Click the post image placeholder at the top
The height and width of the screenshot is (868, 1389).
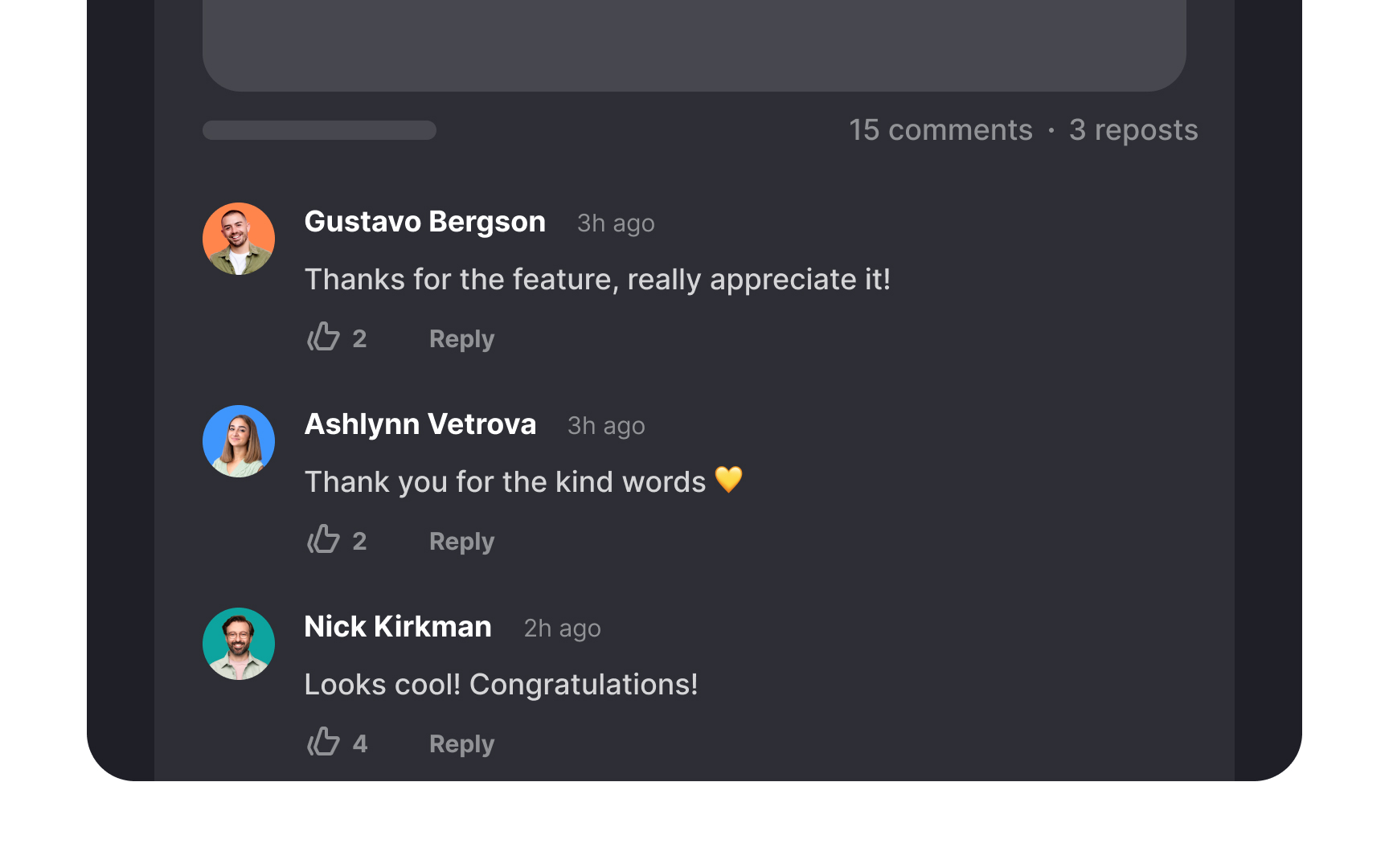tap(694, 44)
